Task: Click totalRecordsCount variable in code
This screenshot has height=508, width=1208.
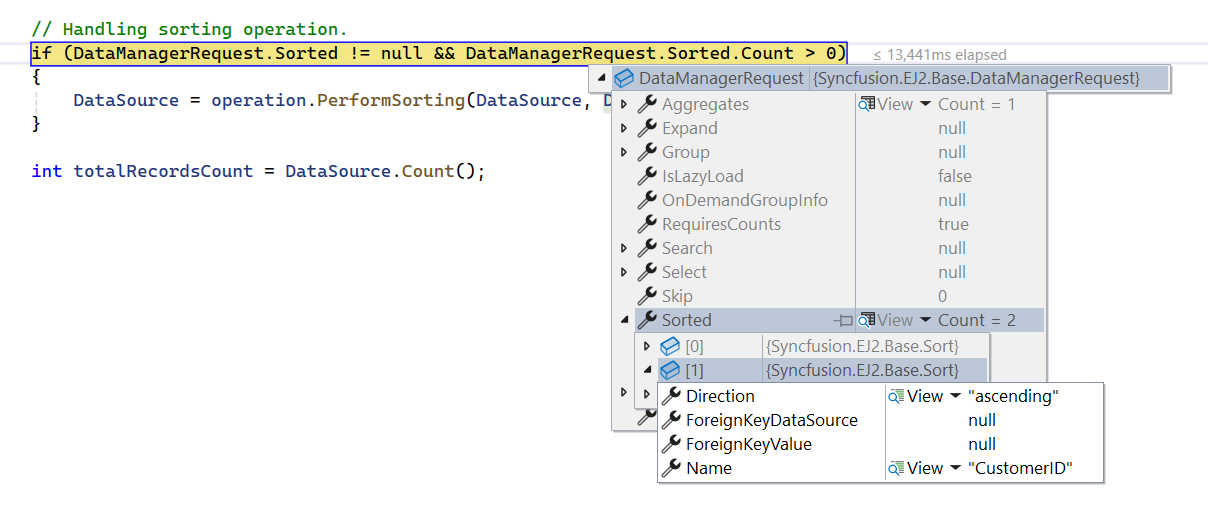Action: (163, 171)
